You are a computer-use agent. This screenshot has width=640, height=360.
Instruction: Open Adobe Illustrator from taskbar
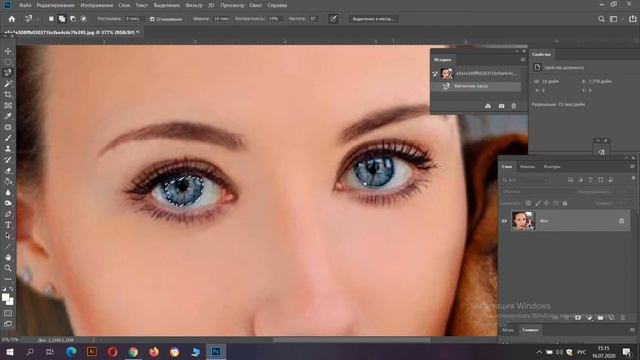[92, 351]
